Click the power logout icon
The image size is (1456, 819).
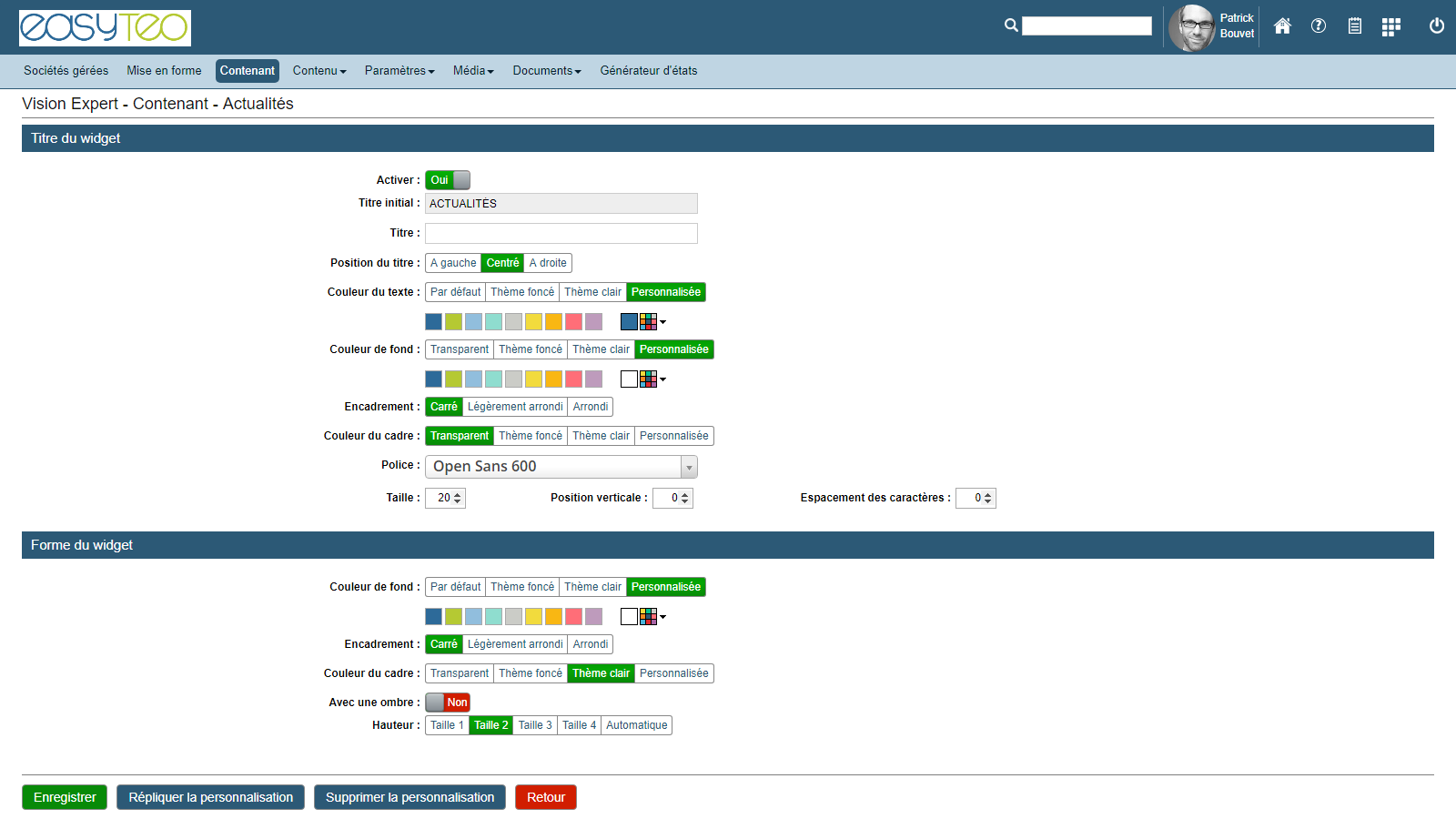pos(1436,26)
